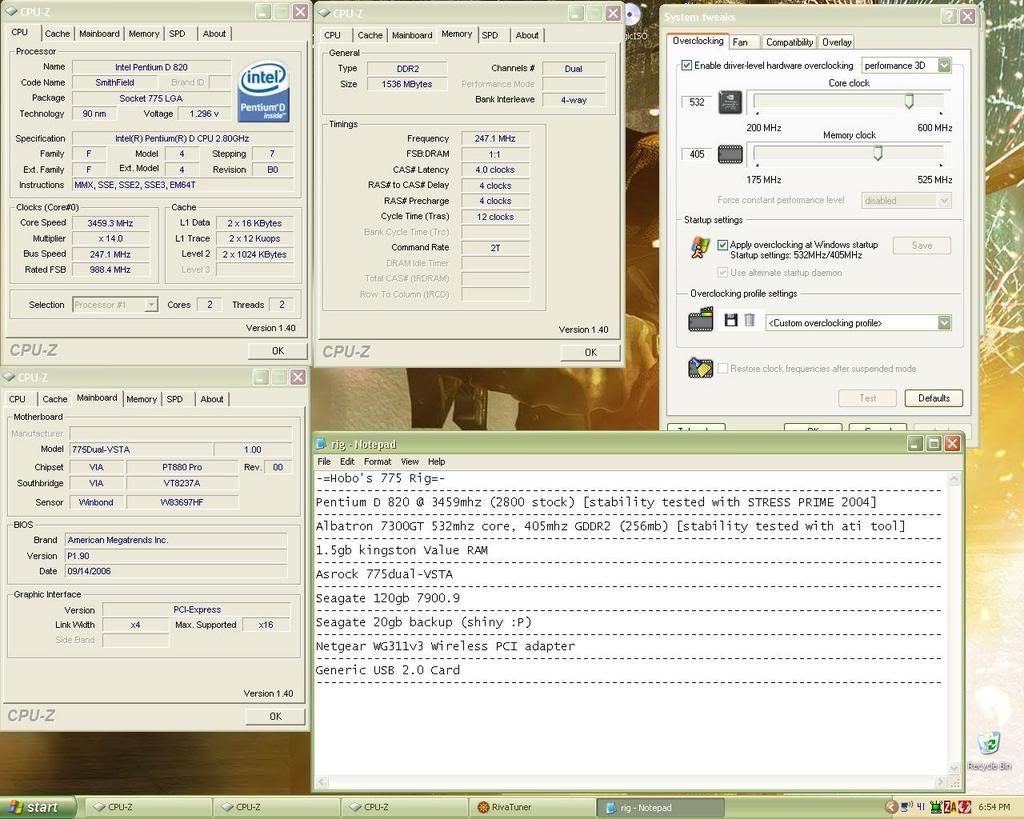Click the network connection tray icon
The width and height of the screenshot is (1024, 819).
point(906,807)
